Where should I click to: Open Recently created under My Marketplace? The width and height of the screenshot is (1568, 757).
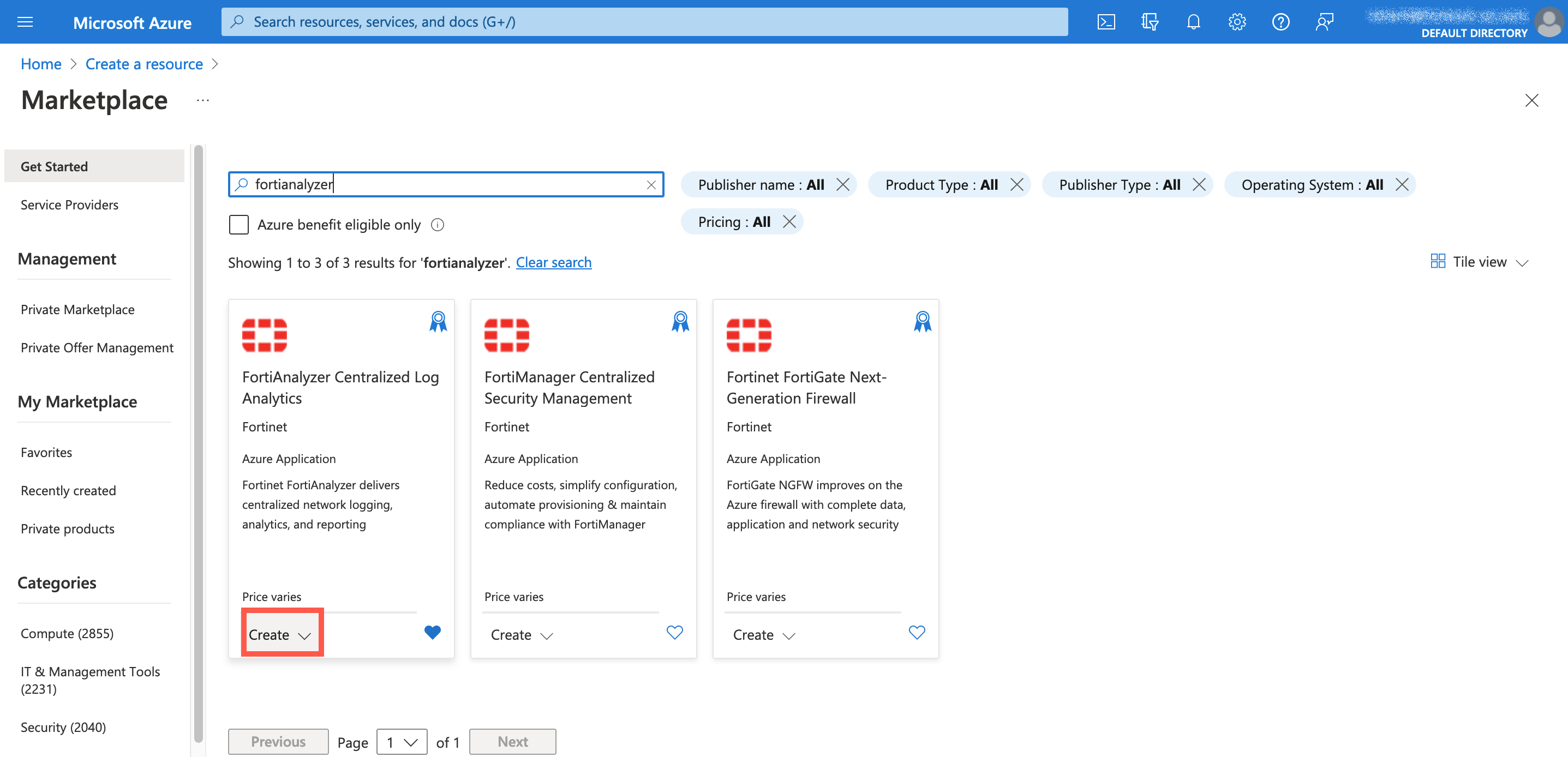(68, 490)
